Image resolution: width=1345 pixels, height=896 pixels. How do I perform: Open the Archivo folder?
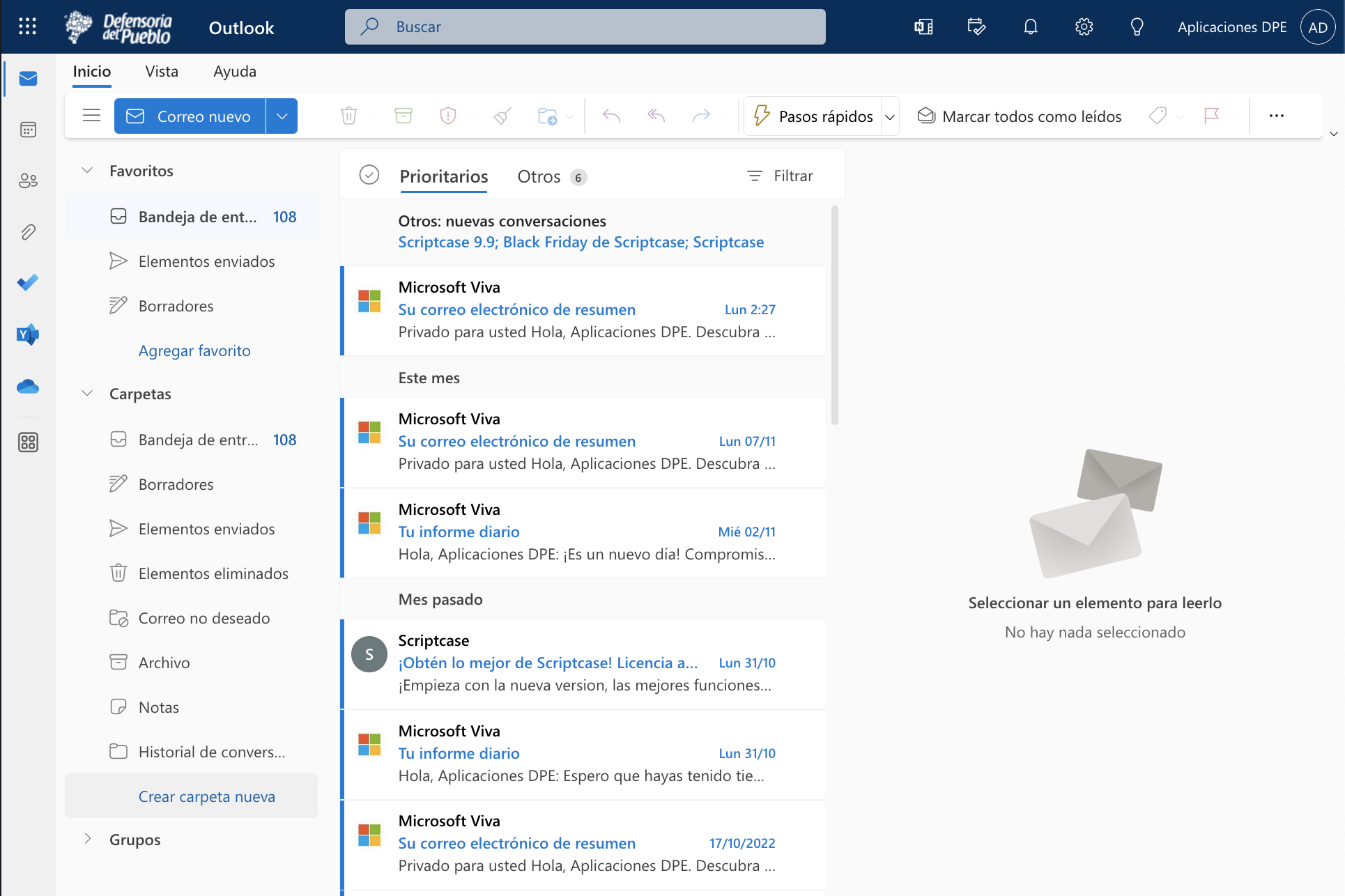tap(192, 663)
